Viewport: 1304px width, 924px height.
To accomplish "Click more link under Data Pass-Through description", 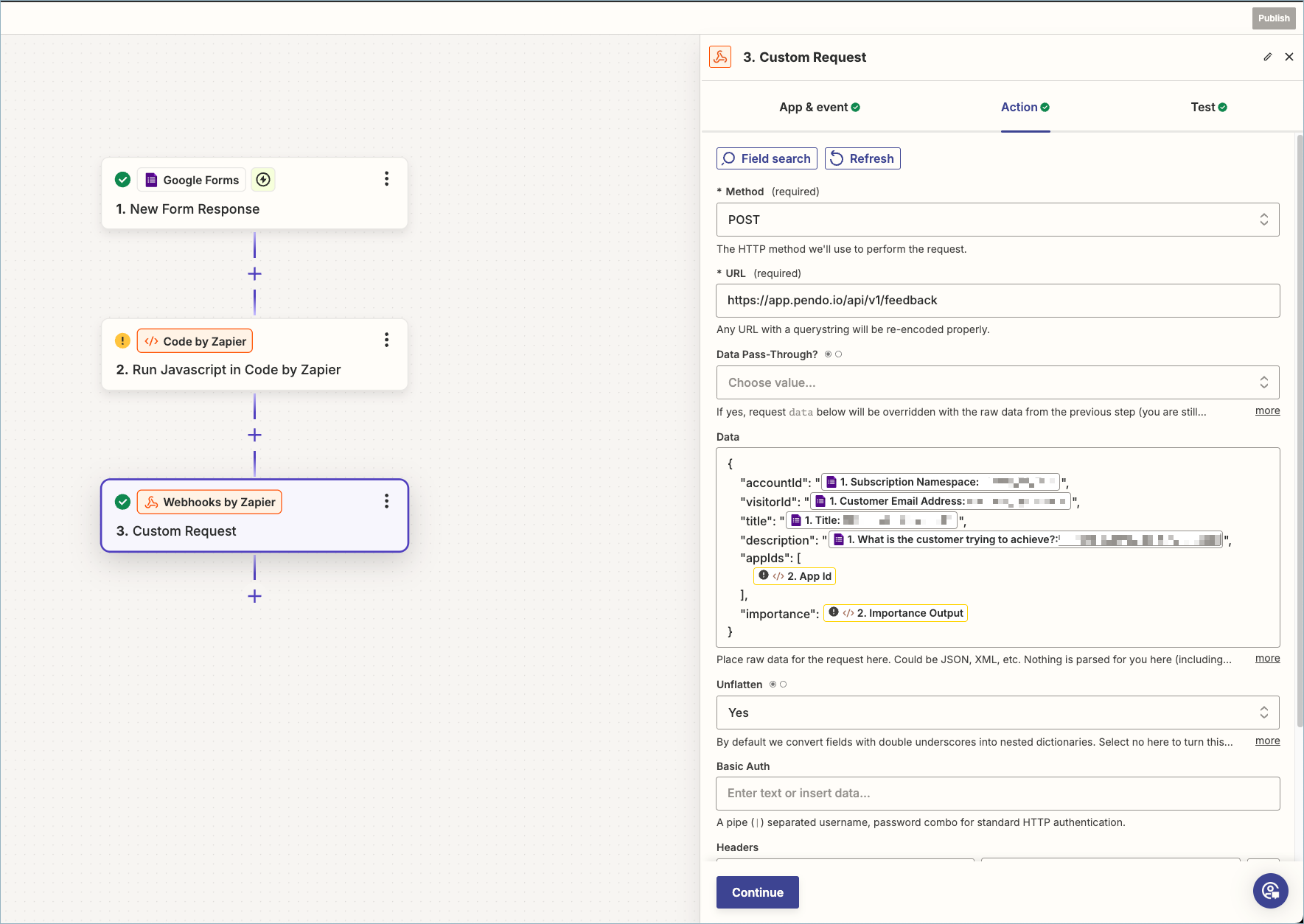I will pos(1268,410).
